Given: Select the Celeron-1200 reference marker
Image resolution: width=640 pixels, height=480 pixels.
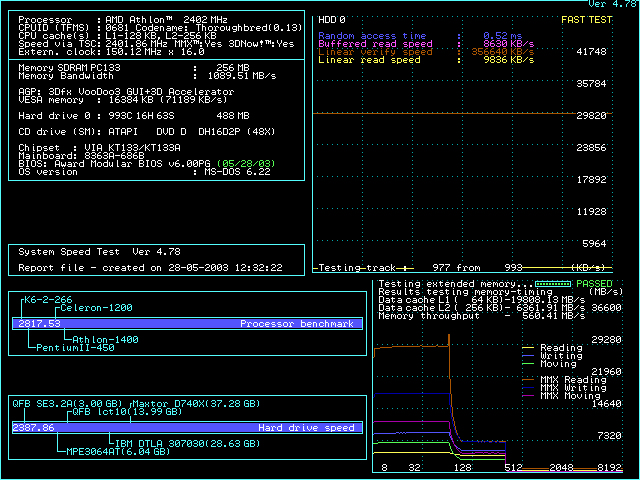Looking at the screenshot, I should 94,309.
